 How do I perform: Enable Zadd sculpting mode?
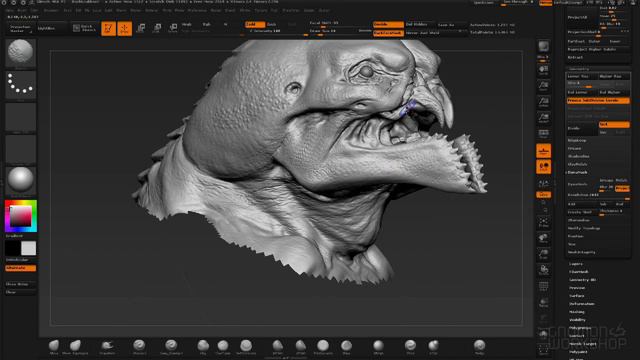tap(255, 24)
